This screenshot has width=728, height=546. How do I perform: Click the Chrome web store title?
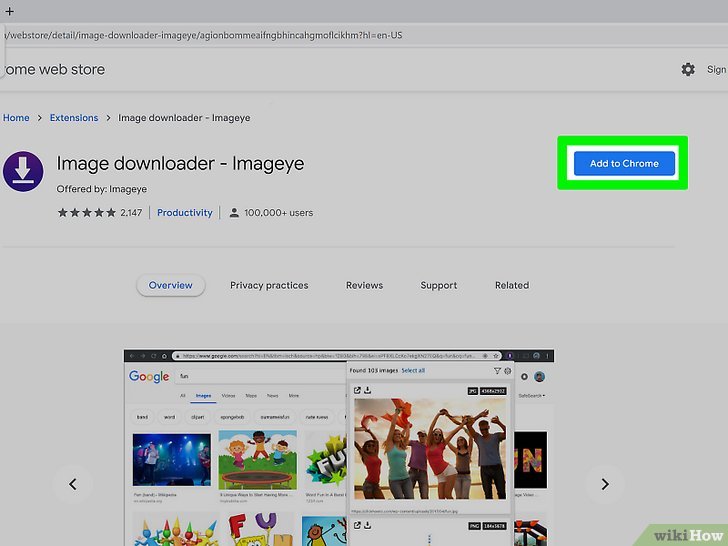pyautogui.click(x=53, y=70)
